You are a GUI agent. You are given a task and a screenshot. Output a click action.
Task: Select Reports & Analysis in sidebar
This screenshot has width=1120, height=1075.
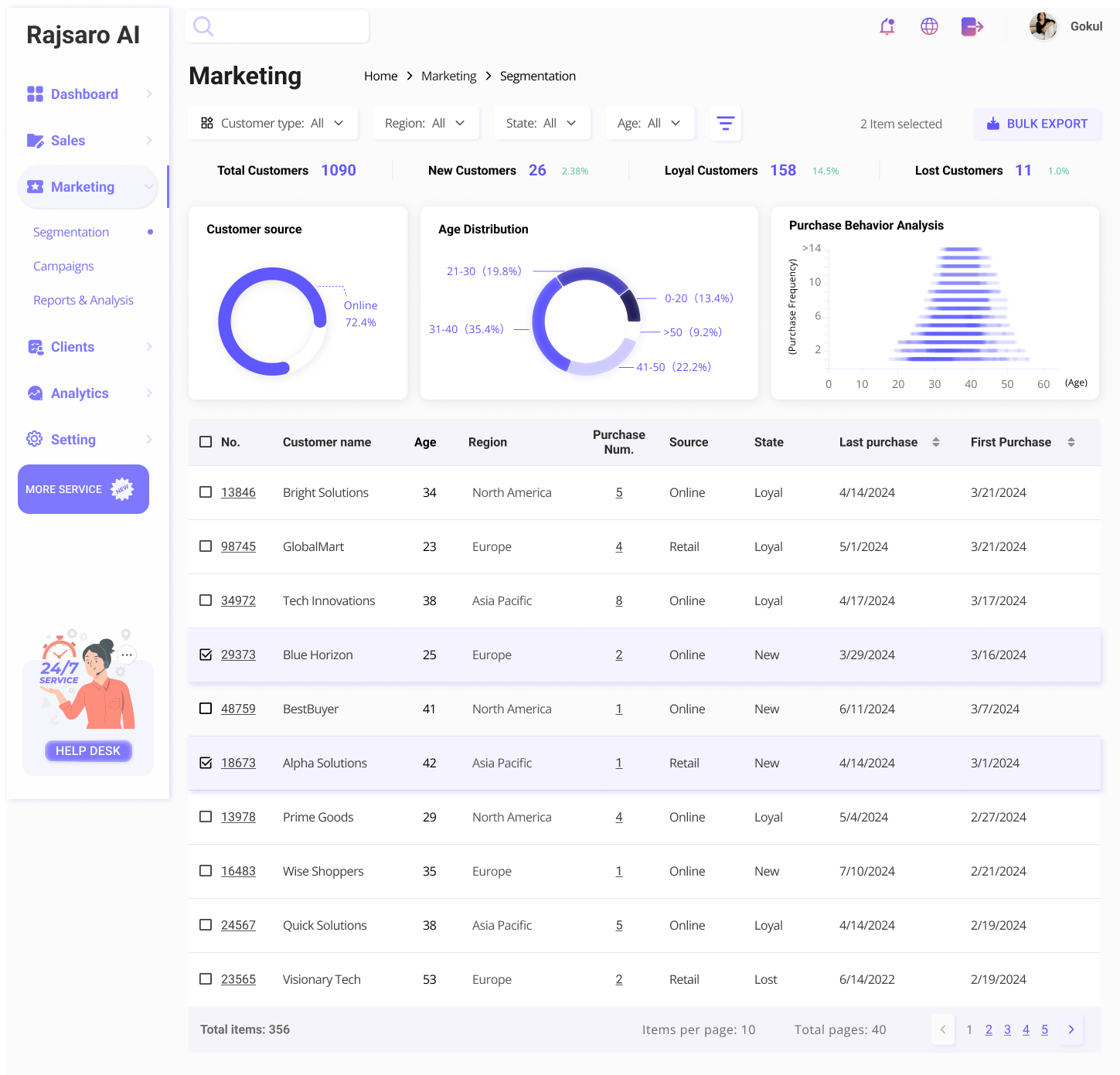click(x=83, y=300)
